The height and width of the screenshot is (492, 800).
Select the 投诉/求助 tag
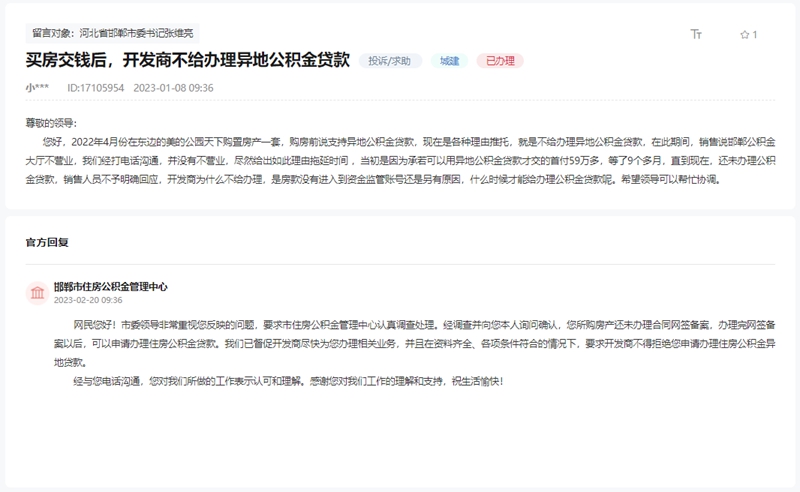pyautogui.click(x=390, y=61)
